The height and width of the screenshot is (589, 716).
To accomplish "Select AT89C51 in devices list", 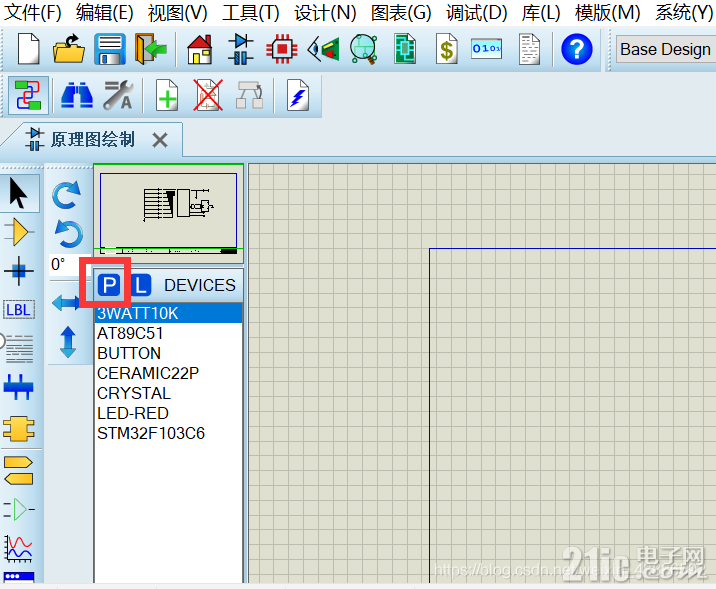I will coord(168,333).
